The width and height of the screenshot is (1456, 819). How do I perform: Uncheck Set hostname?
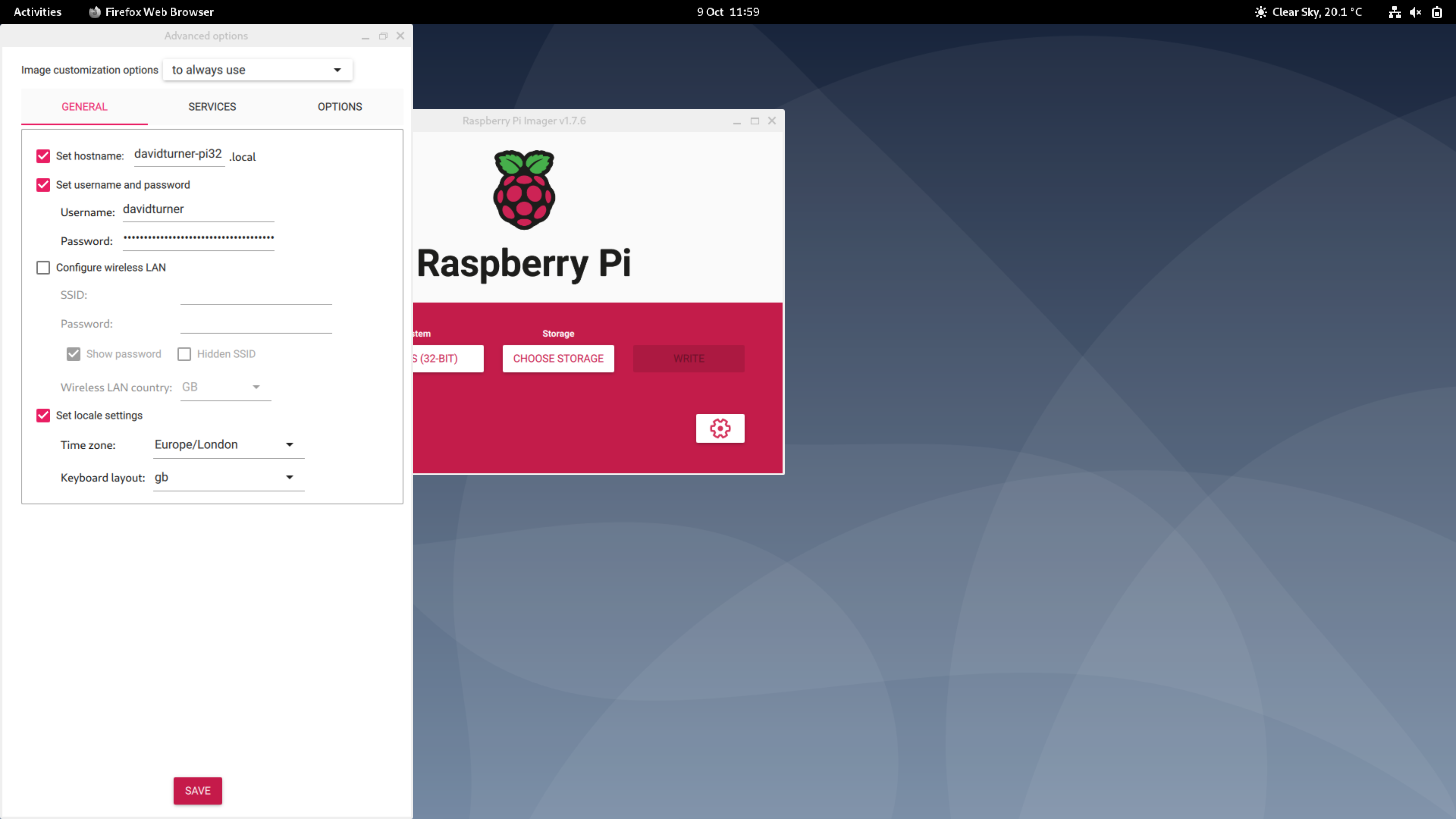43,156
